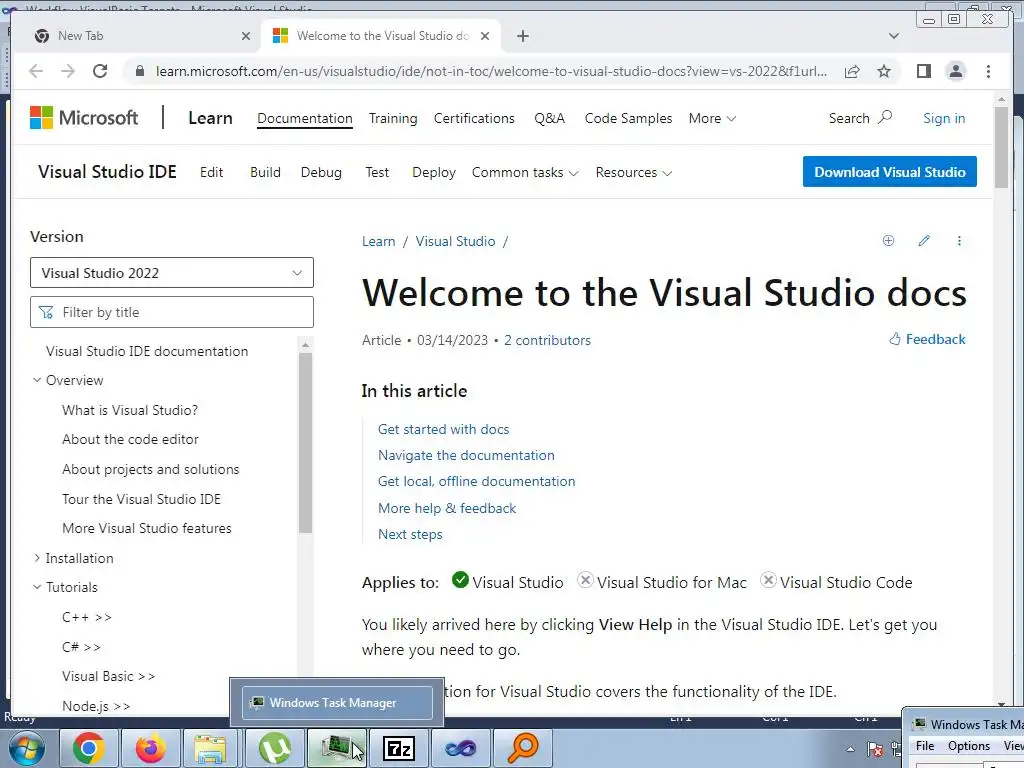Viewport: 1024px width, 768px height.
Task: Open the Windows Start button
Action: click(x=27, y=748)
